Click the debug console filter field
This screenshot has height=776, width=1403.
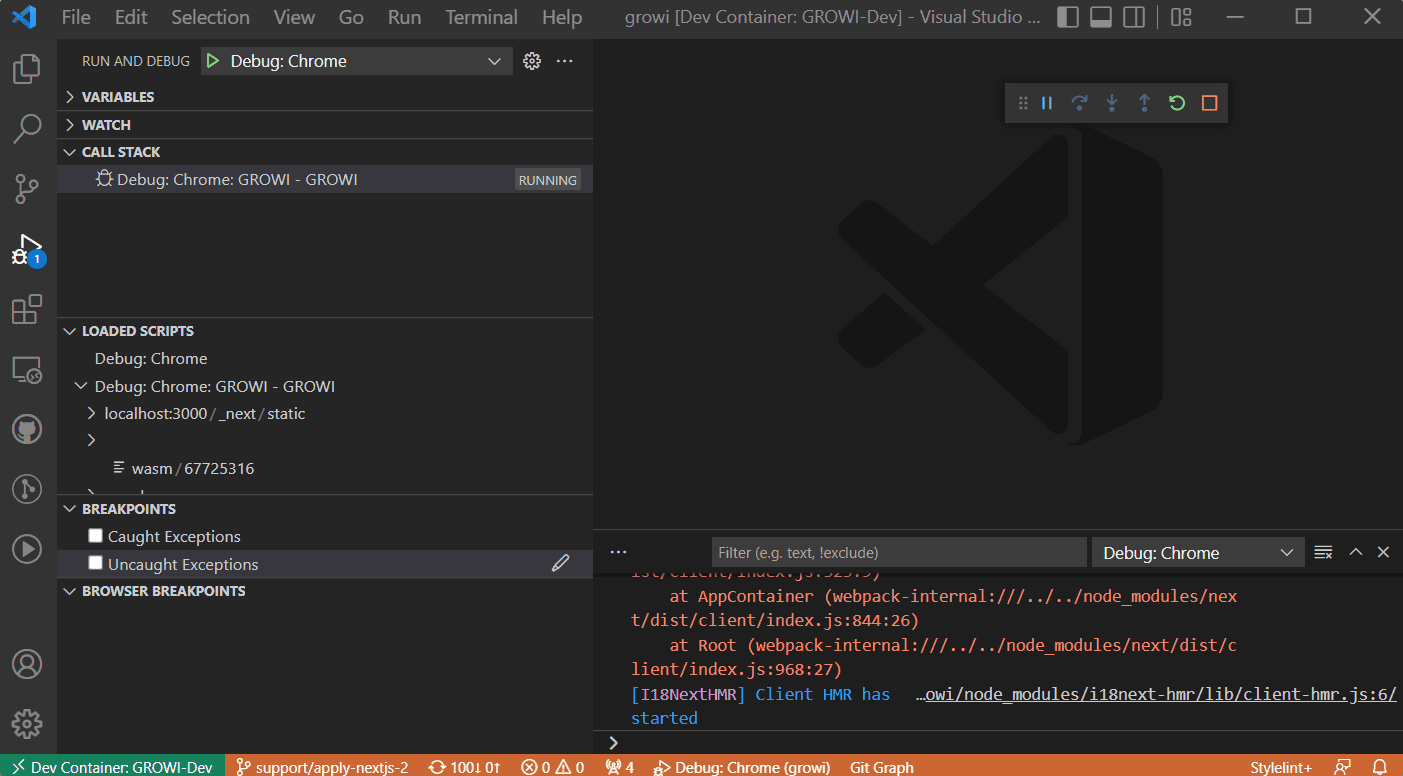pos(898,552)
